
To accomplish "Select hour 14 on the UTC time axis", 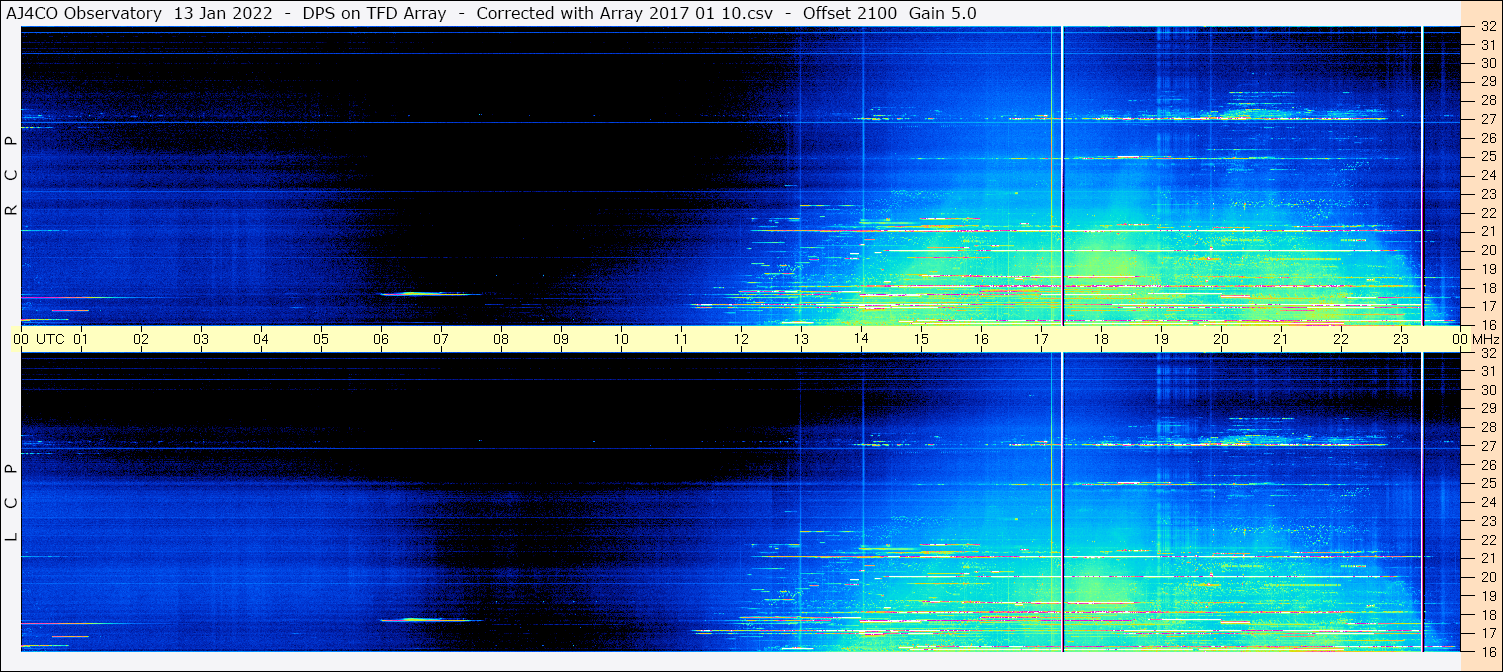I will [x=861, y=339].
